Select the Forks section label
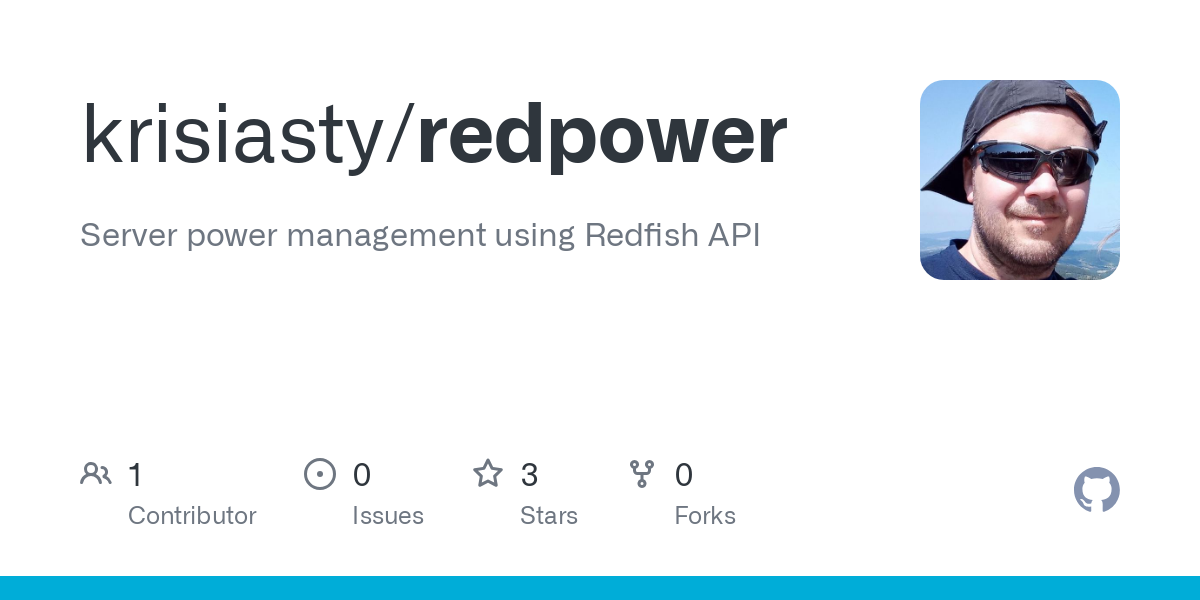The image size is (1200, 600). (x=705, y=515)
